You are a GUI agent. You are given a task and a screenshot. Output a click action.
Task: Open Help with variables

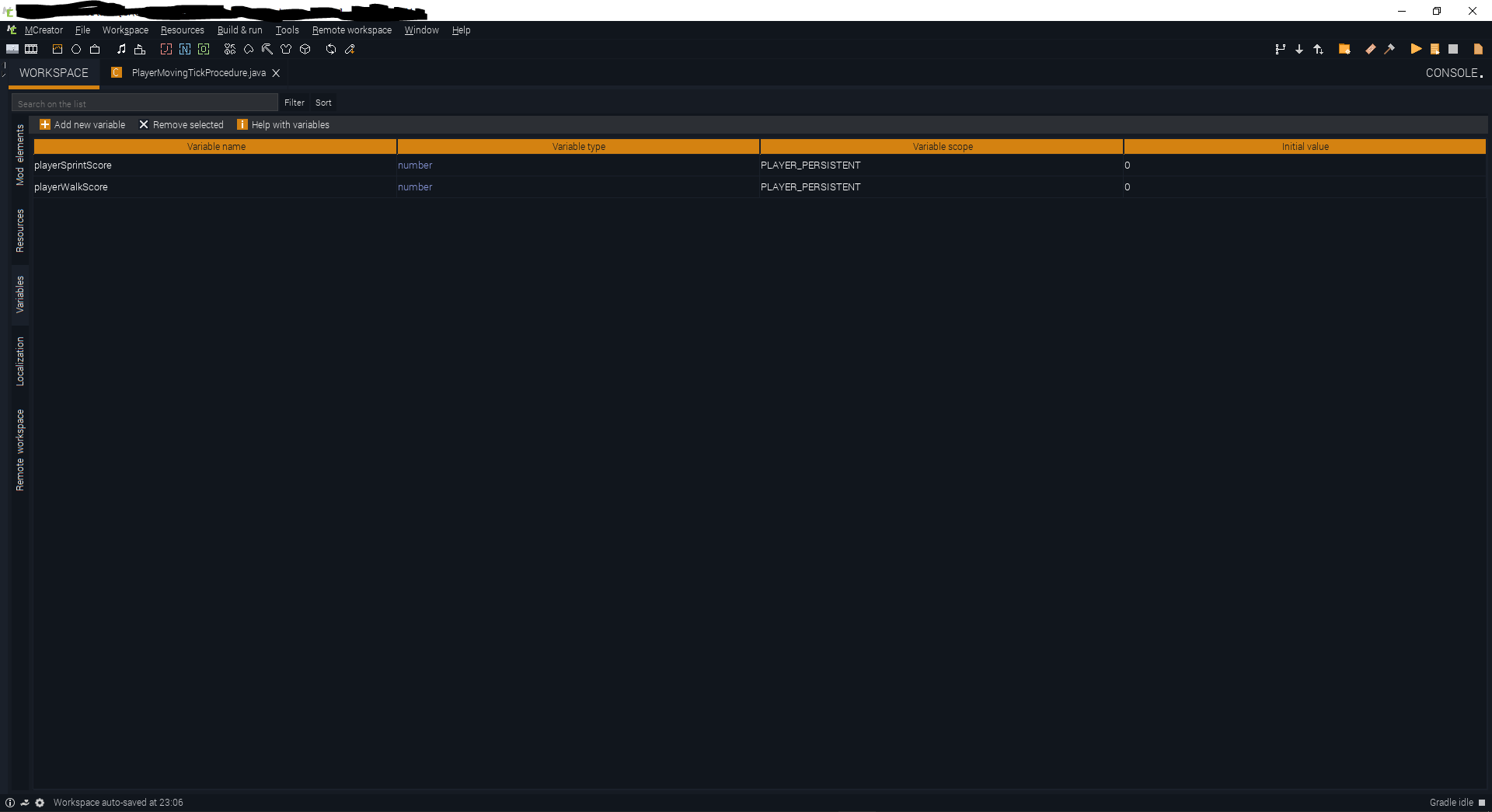coord(283,124)
